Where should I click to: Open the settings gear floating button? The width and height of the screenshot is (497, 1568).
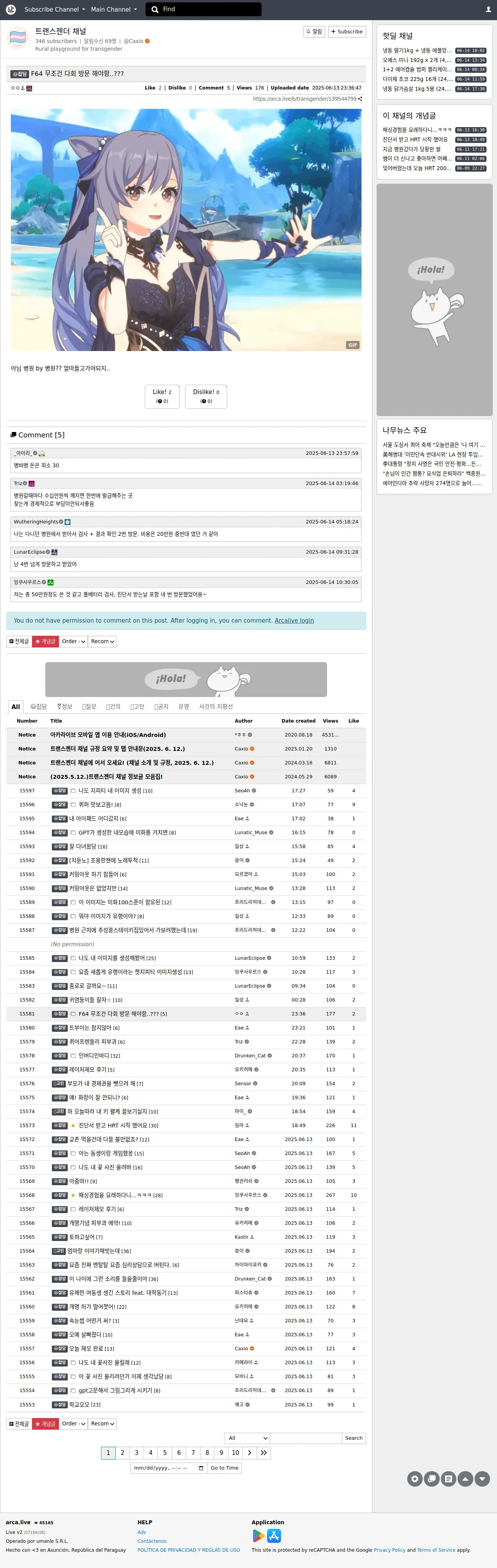coord(415,1478)
